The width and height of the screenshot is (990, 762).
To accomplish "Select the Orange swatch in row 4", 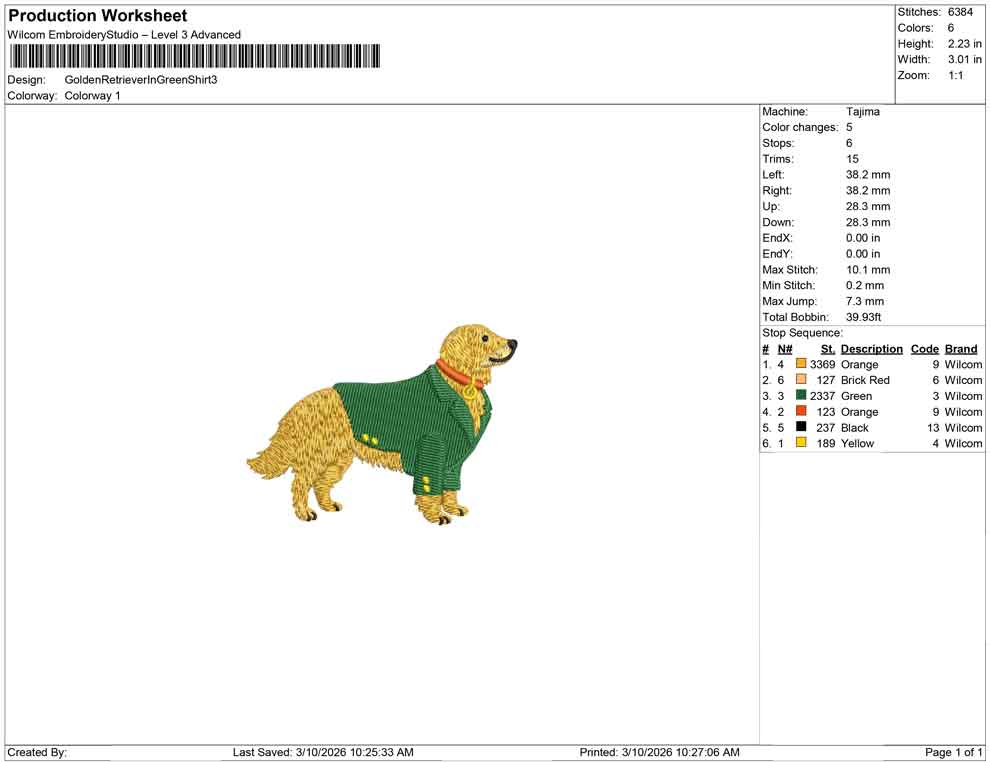I will pos(799,412).
